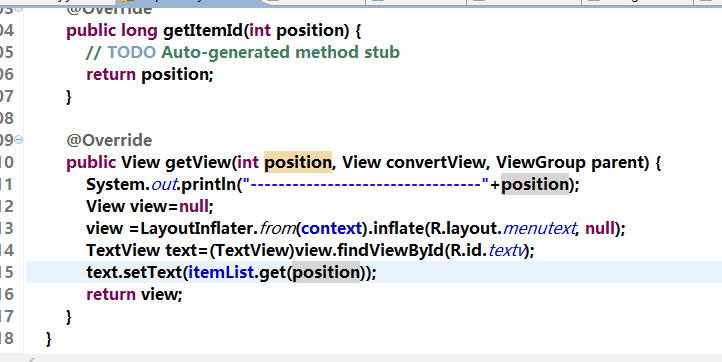The image size is (722, 362).
Task: Collapse the getItemId method fold marker
Action: coord(18,8)
